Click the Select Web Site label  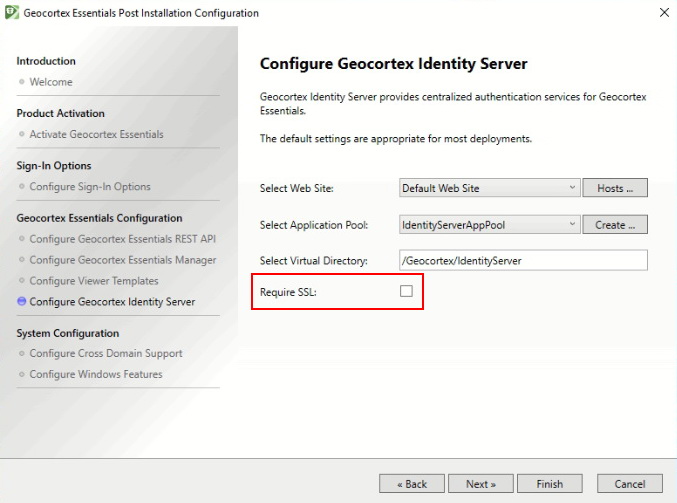(x=297, y=189)
